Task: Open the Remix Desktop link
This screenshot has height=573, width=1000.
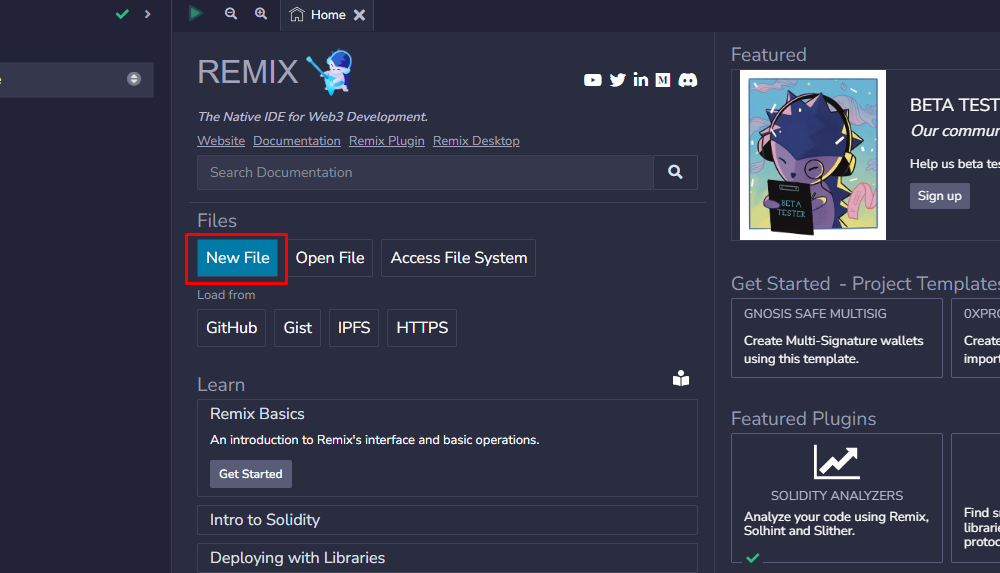Action: [476, 140]
